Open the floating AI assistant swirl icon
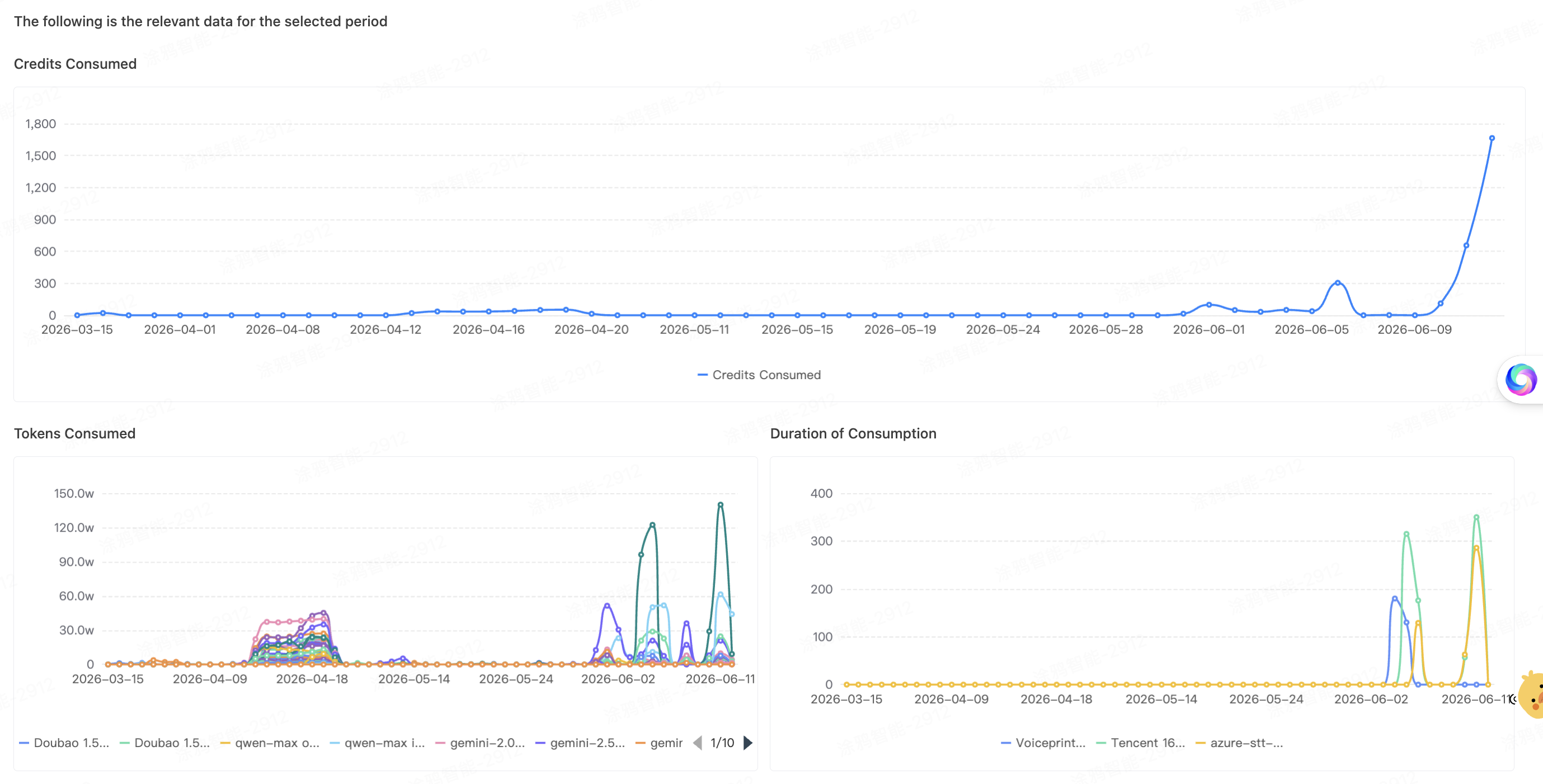Image resolution: width=1543 pixels, height=784 pixels. tap(1521, 379)
